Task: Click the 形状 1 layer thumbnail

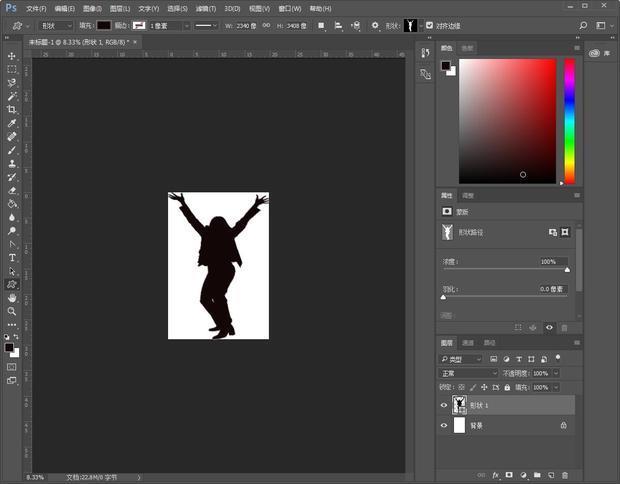Action: [x=460, y=405]
